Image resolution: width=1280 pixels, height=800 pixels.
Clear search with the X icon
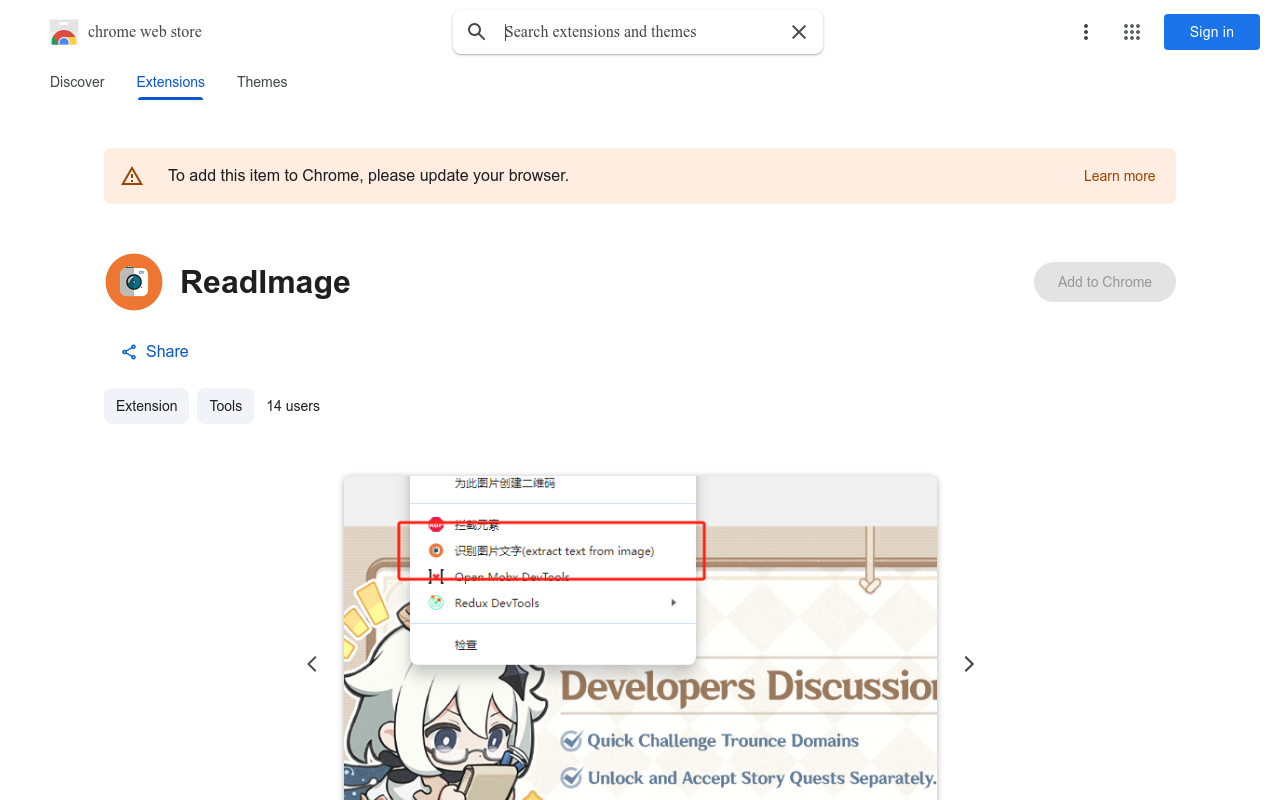(799, 32)
